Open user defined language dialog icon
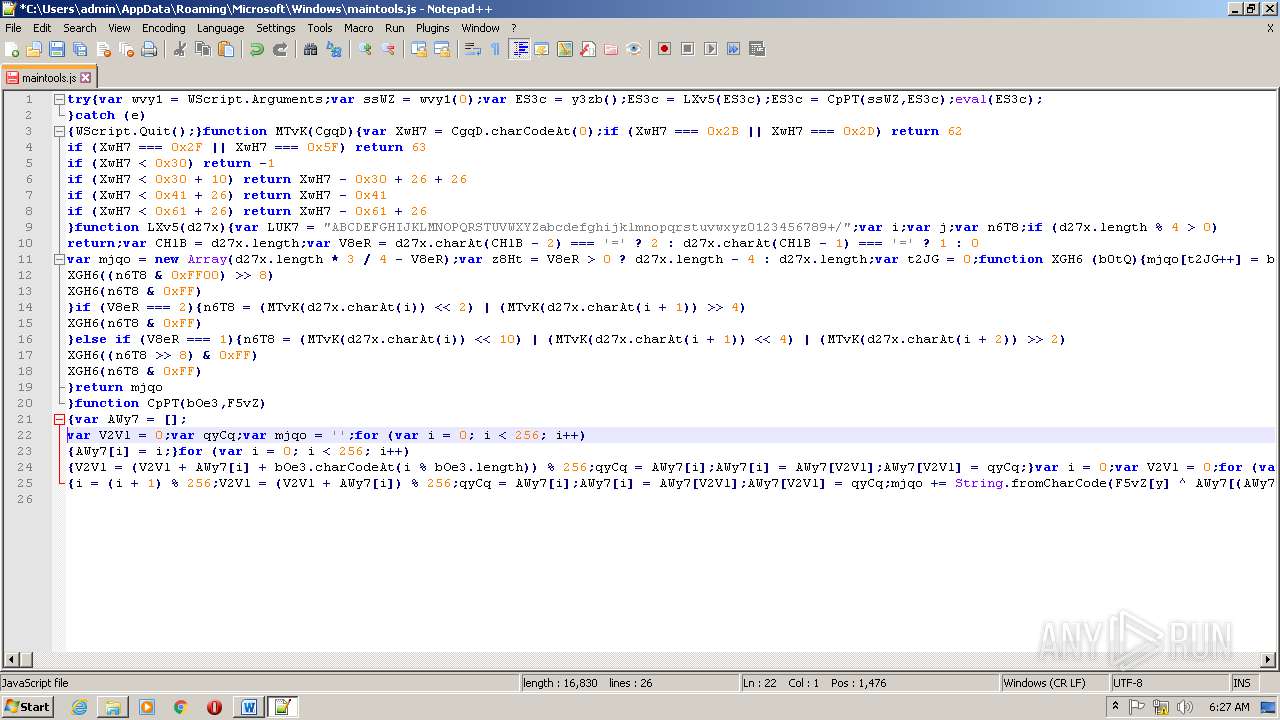This screenshot has height=720, width=1280. coord(542,49)
